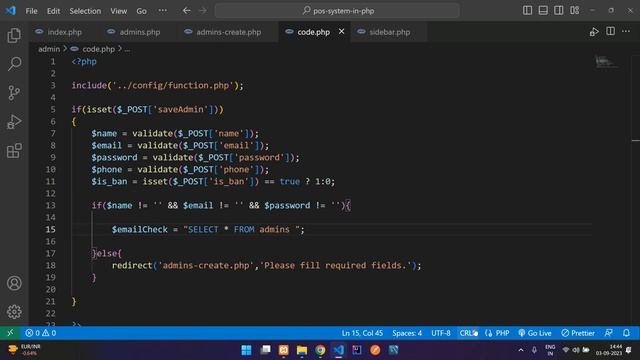Open the EUR/INR widget

click(24, 350)
